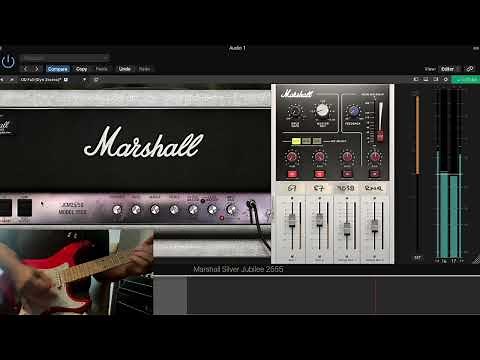Click the Presence knob on the amp
The height and width of the screenshot is (360, 480).
(x=117, y=210)
